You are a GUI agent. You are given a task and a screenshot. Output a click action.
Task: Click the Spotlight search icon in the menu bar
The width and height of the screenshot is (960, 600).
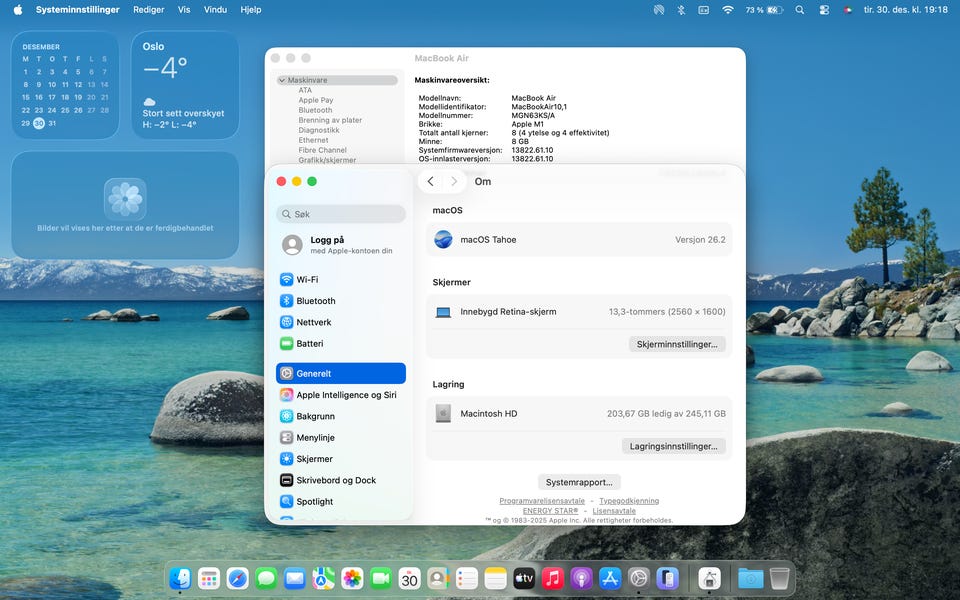click(799, 10)
